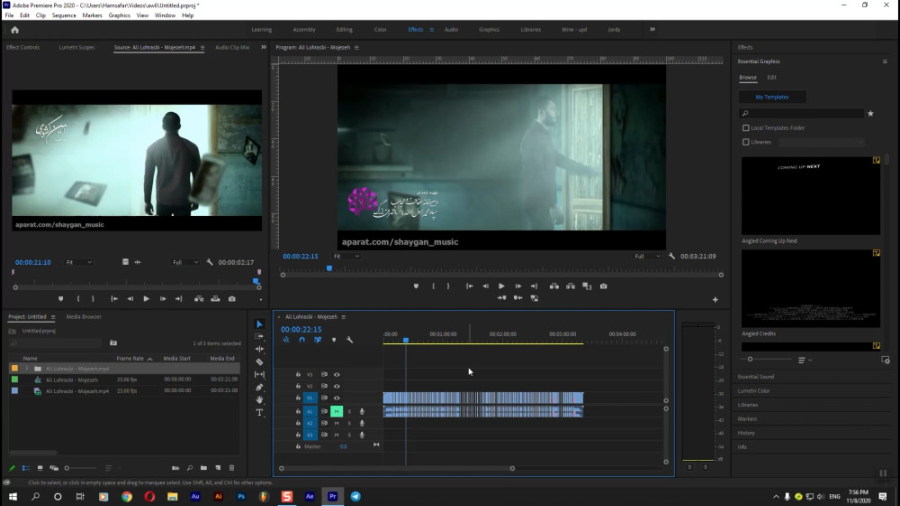Expand the Ali Lohrasbi - Mojezeh.mp4 bin
Image resolution: width=900 pixels, height=506 pixels.
coord(26,369)
